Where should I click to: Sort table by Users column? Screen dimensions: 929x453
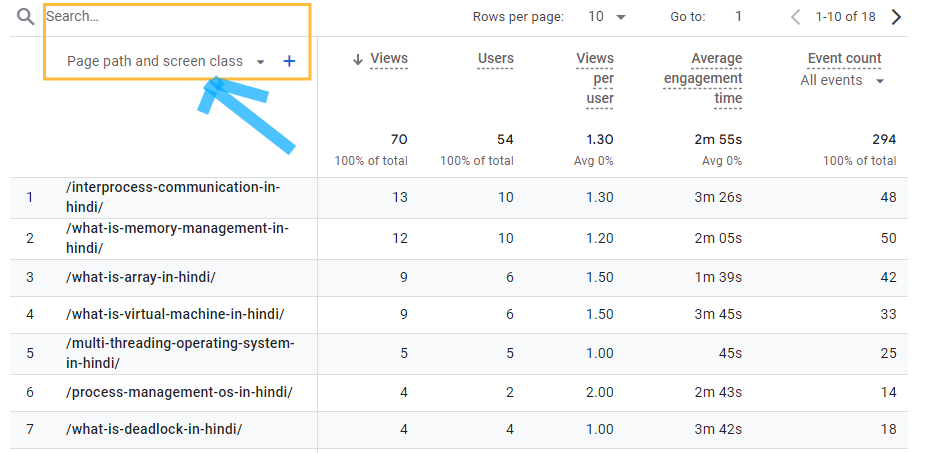point(495,59)
